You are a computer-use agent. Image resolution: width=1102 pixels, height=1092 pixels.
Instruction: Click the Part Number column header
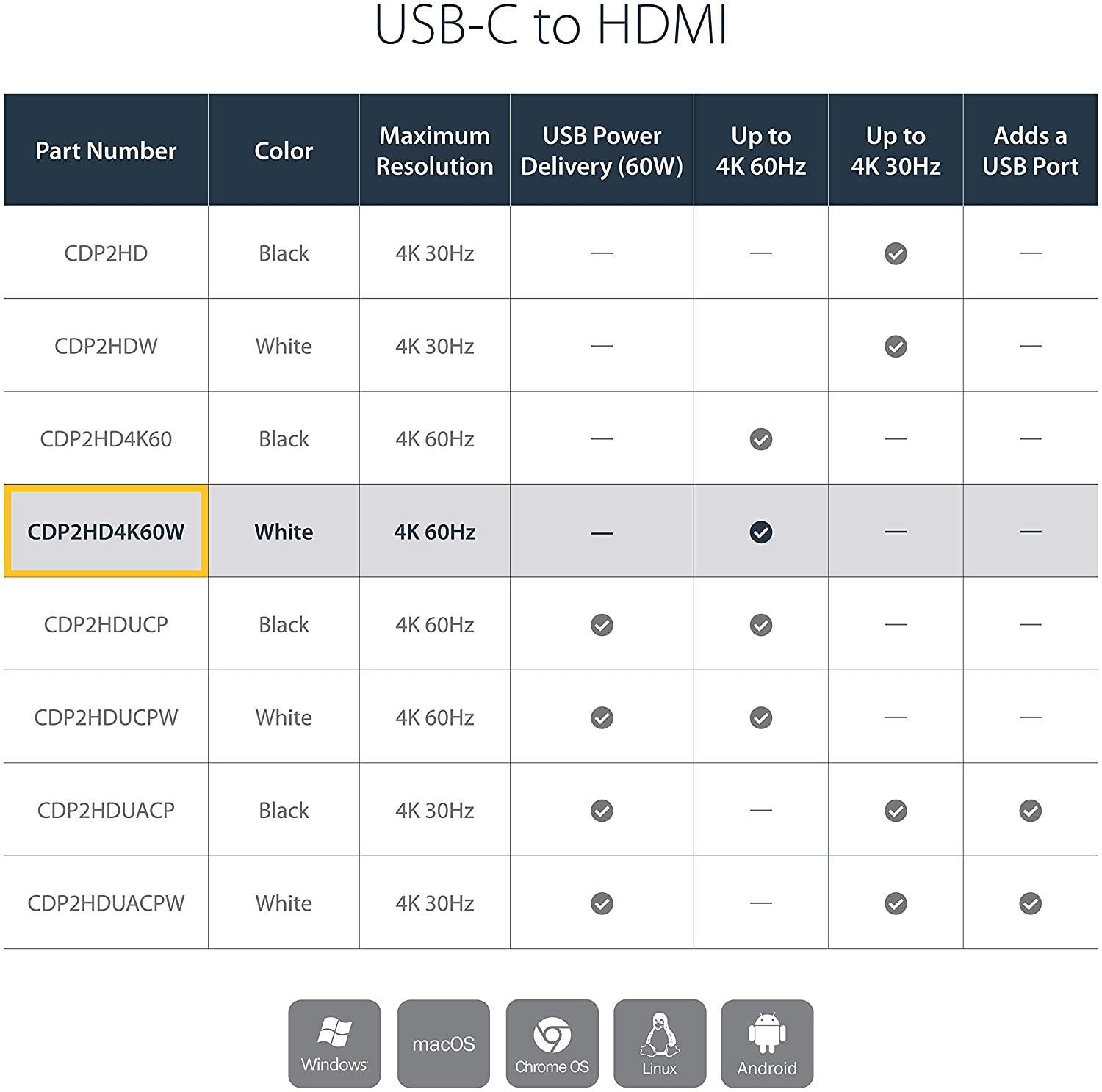(x=106, y=151)
